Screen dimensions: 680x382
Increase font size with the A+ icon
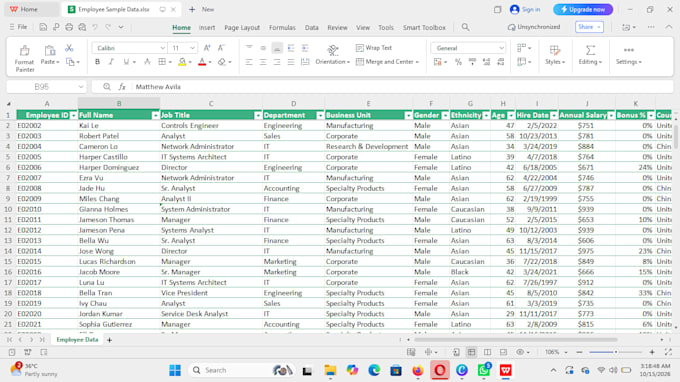[207, 48]
